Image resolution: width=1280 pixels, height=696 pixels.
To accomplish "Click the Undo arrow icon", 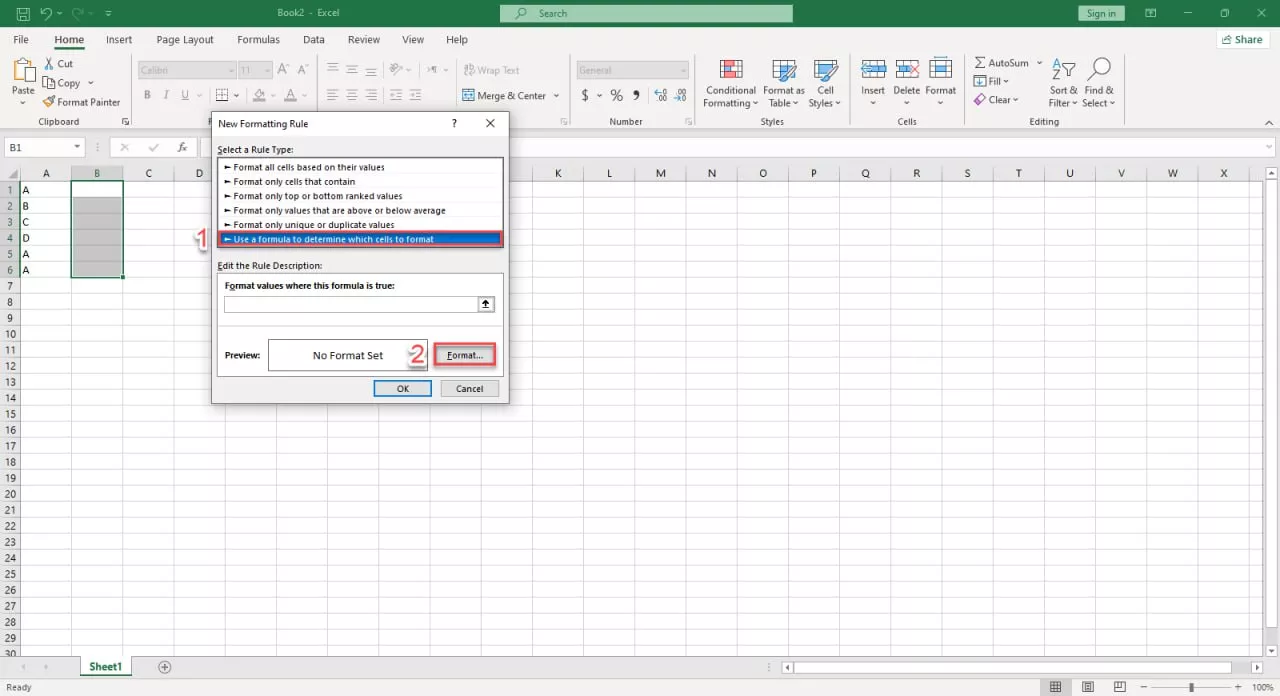I will 46,14.
